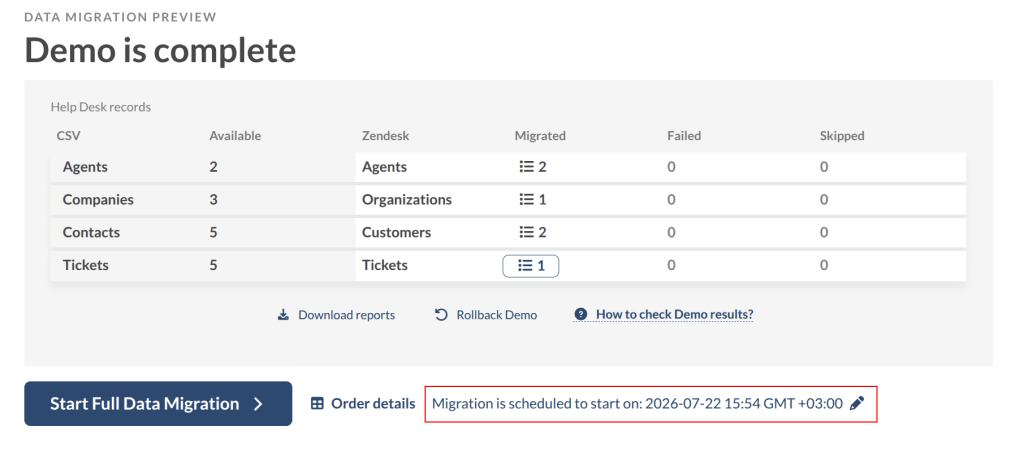Screen dimensions: 1024x474
Task: Click the Zendesk Customers cell
Action: [x=396, y=232]
